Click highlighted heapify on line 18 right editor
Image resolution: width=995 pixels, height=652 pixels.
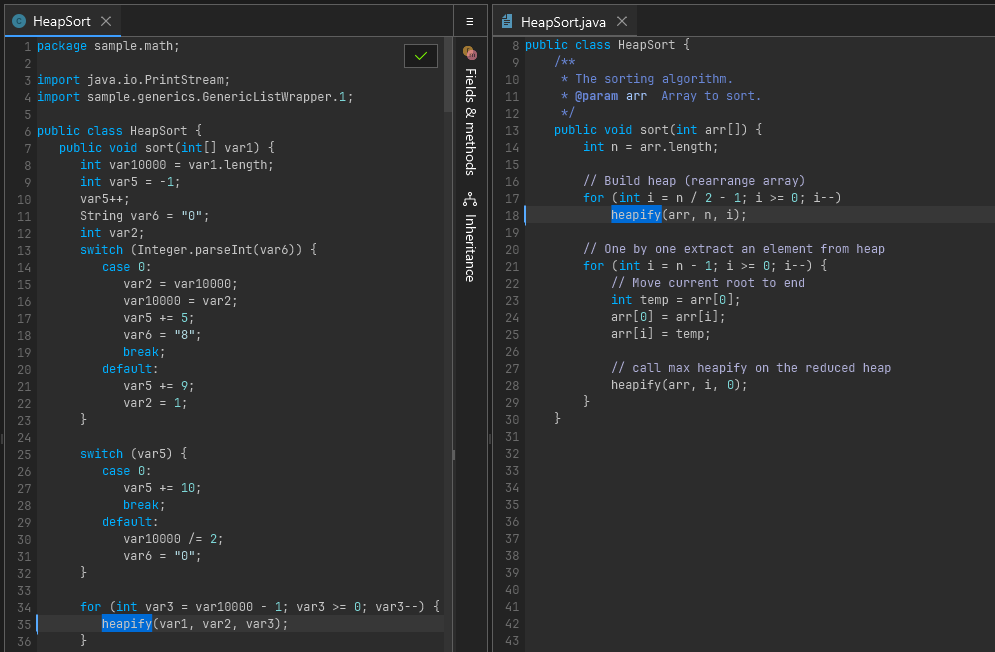coord(636,215)
